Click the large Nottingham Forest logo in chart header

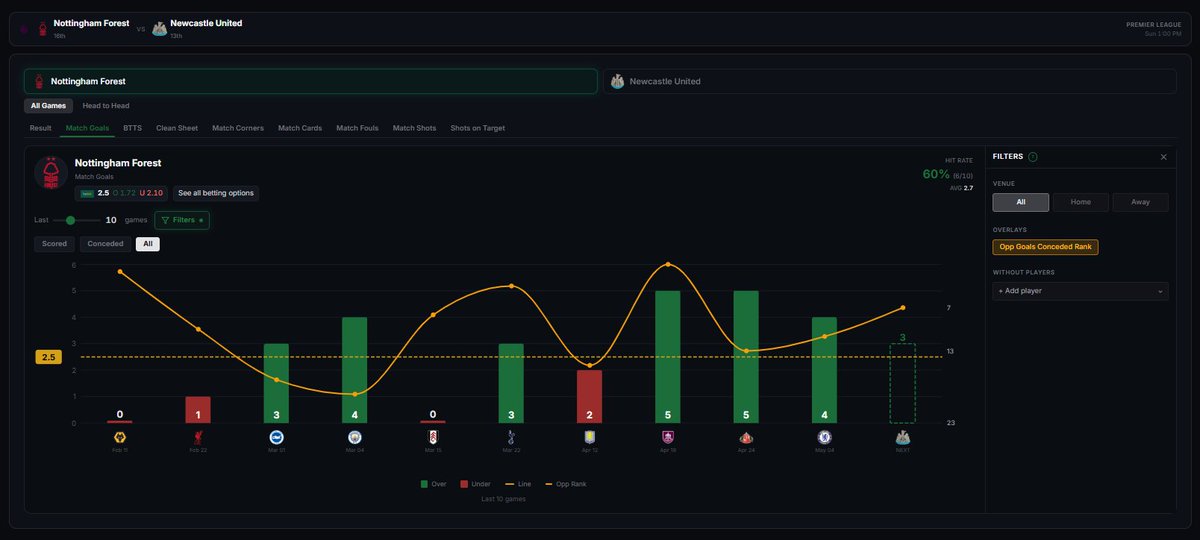[x=51, y=173]
